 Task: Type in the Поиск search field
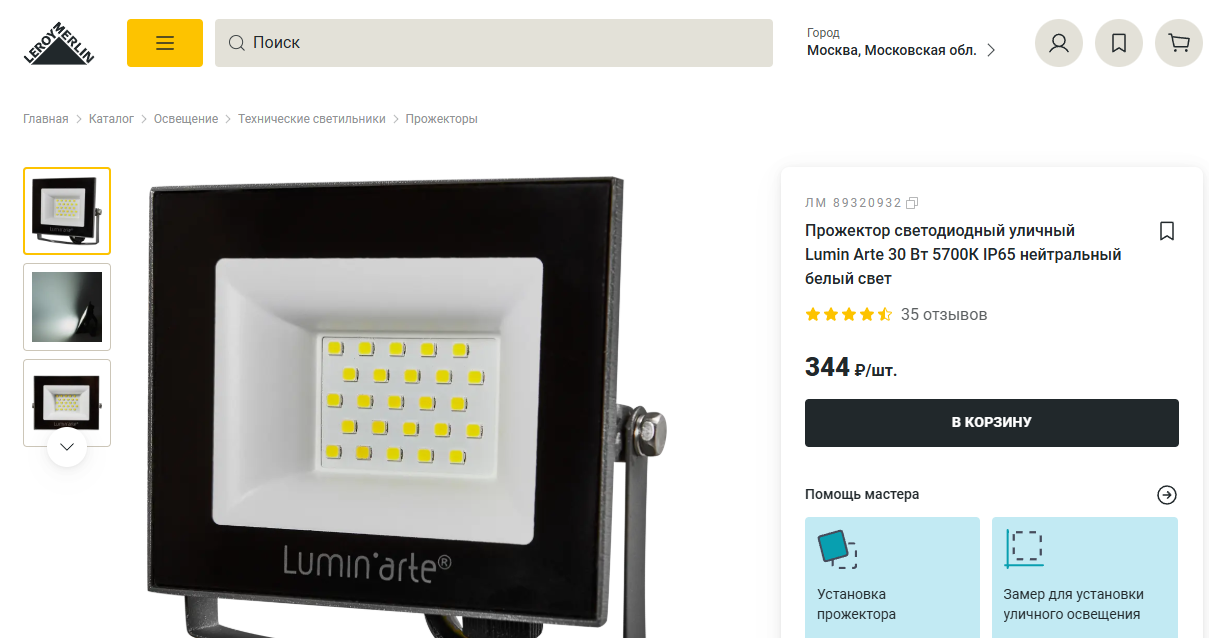pyautogui.click(x=500, y=43)
